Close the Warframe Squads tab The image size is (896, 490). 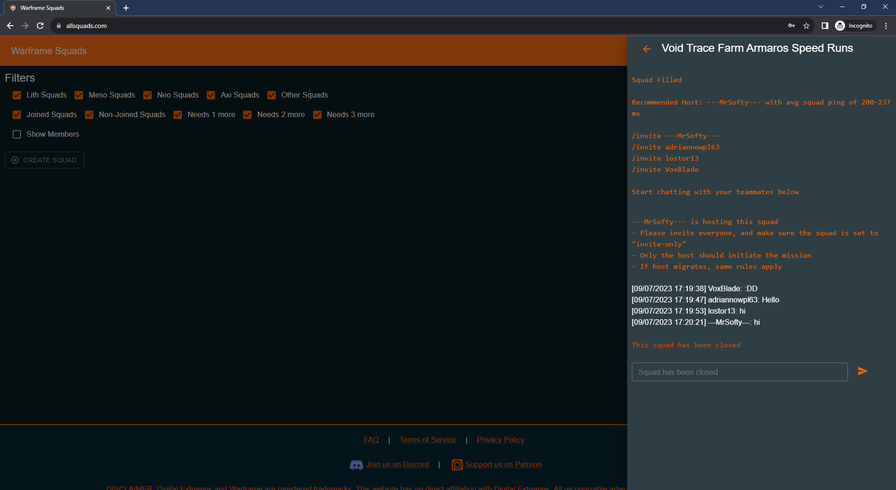point(108,8)
